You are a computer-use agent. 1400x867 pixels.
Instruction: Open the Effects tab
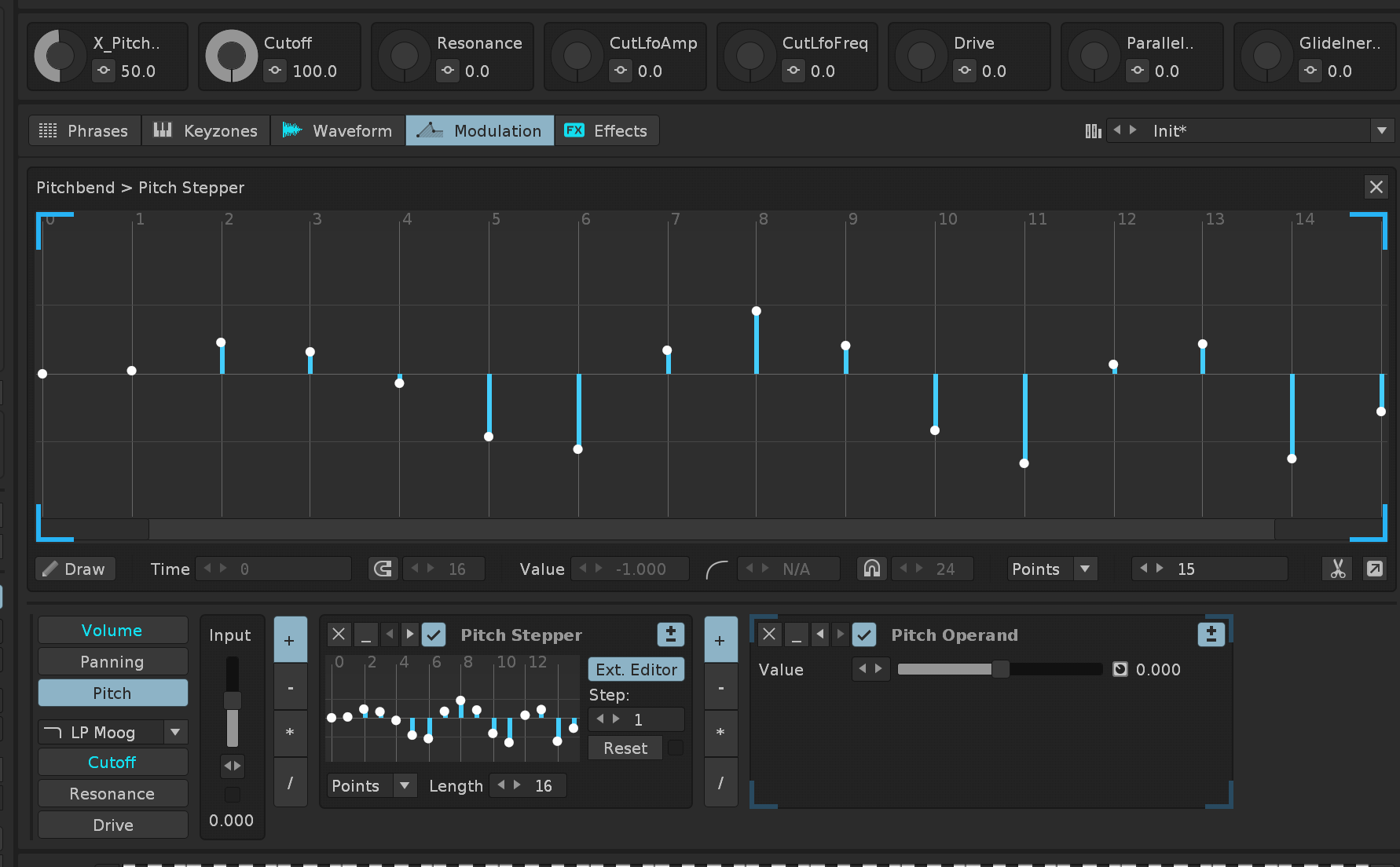click(607, 130)
